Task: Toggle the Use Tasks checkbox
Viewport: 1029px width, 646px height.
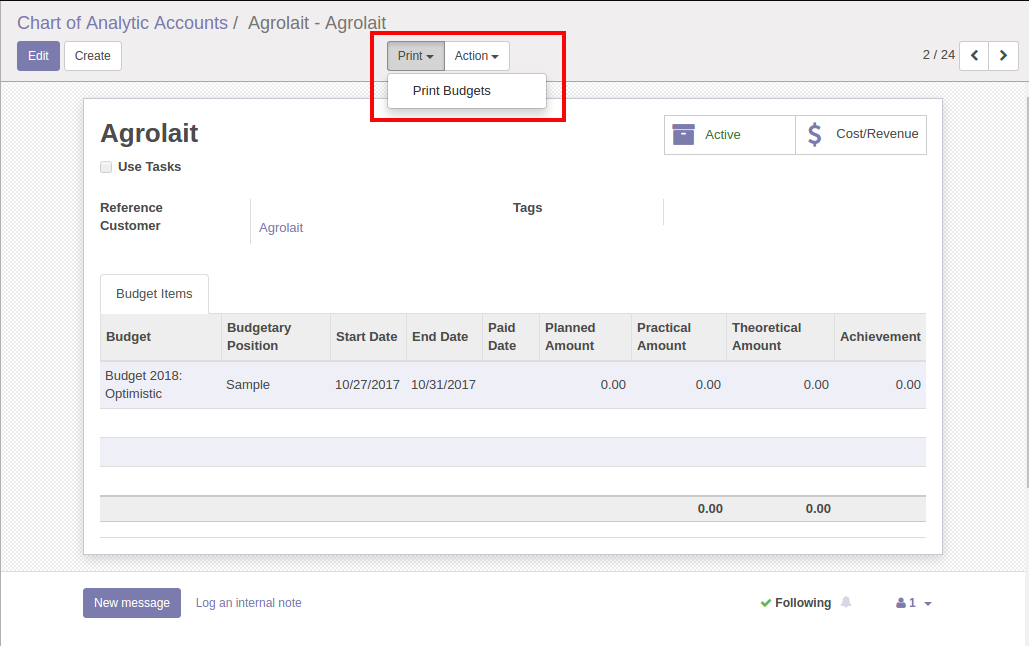Action: coord(106,167)
